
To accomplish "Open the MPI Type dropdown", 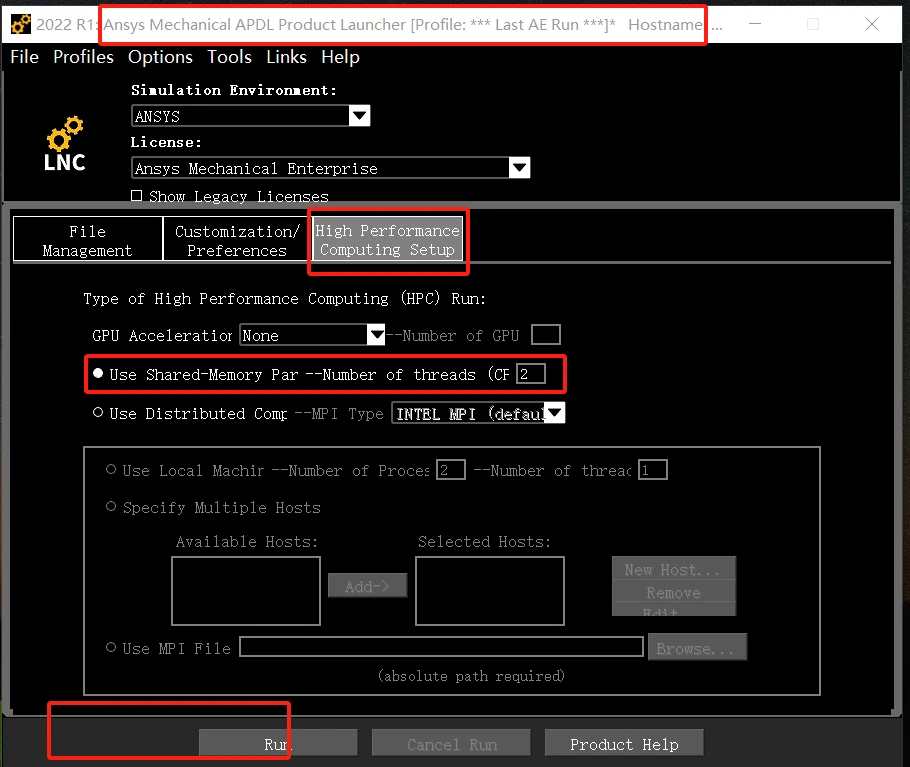I will click(554, 413).
